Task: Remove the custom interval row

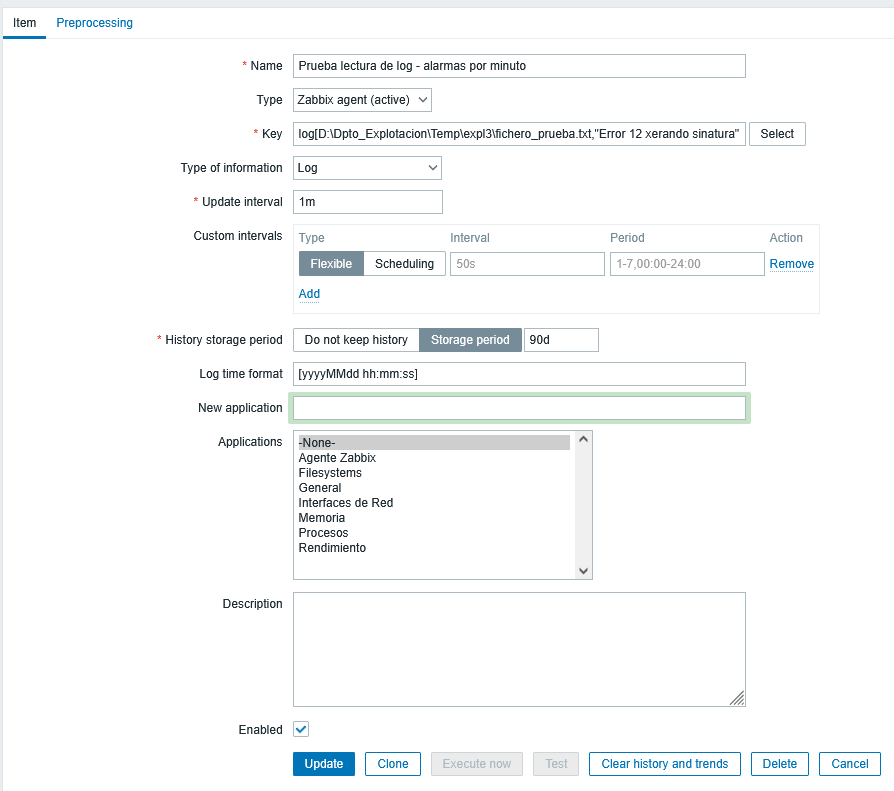Action: (x=791, y=264)
